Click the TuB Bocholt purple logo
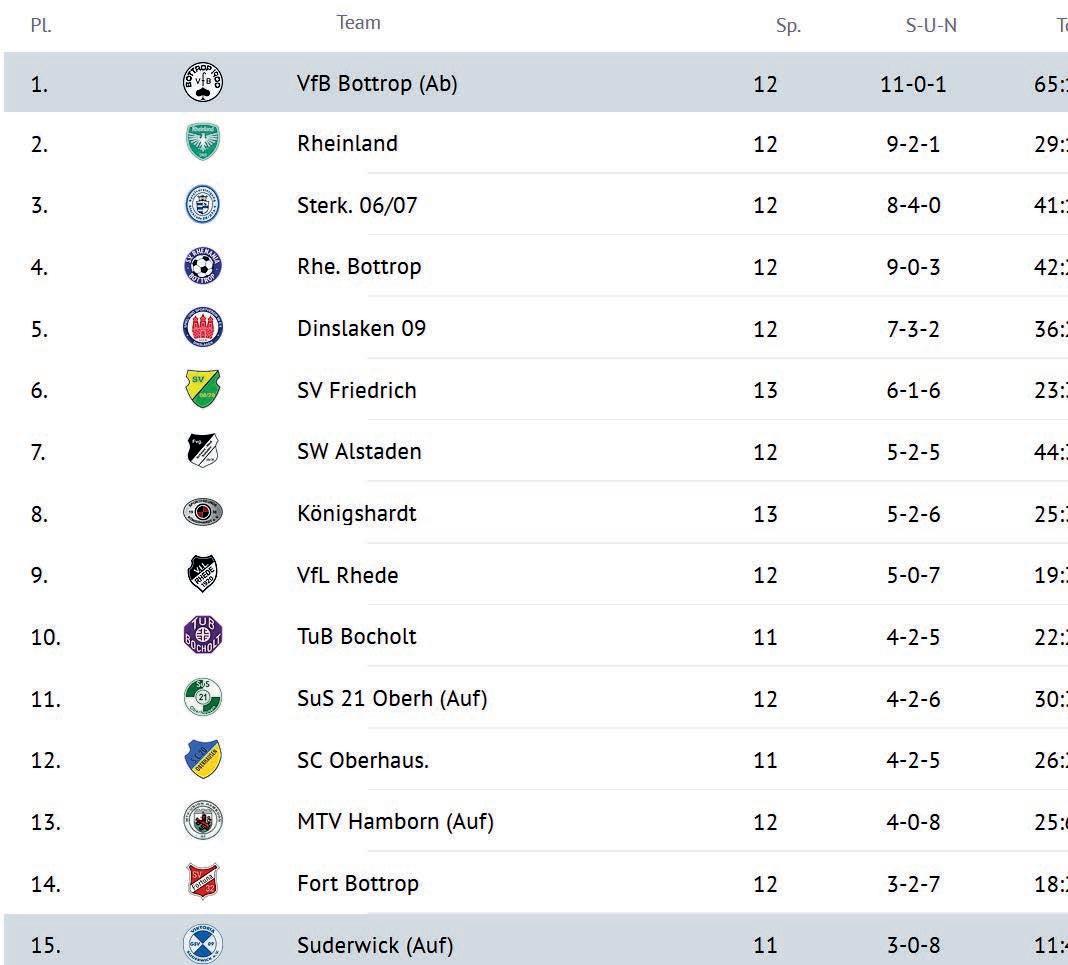The height and width of the screenshot is (965, 1068). [203, 636]
